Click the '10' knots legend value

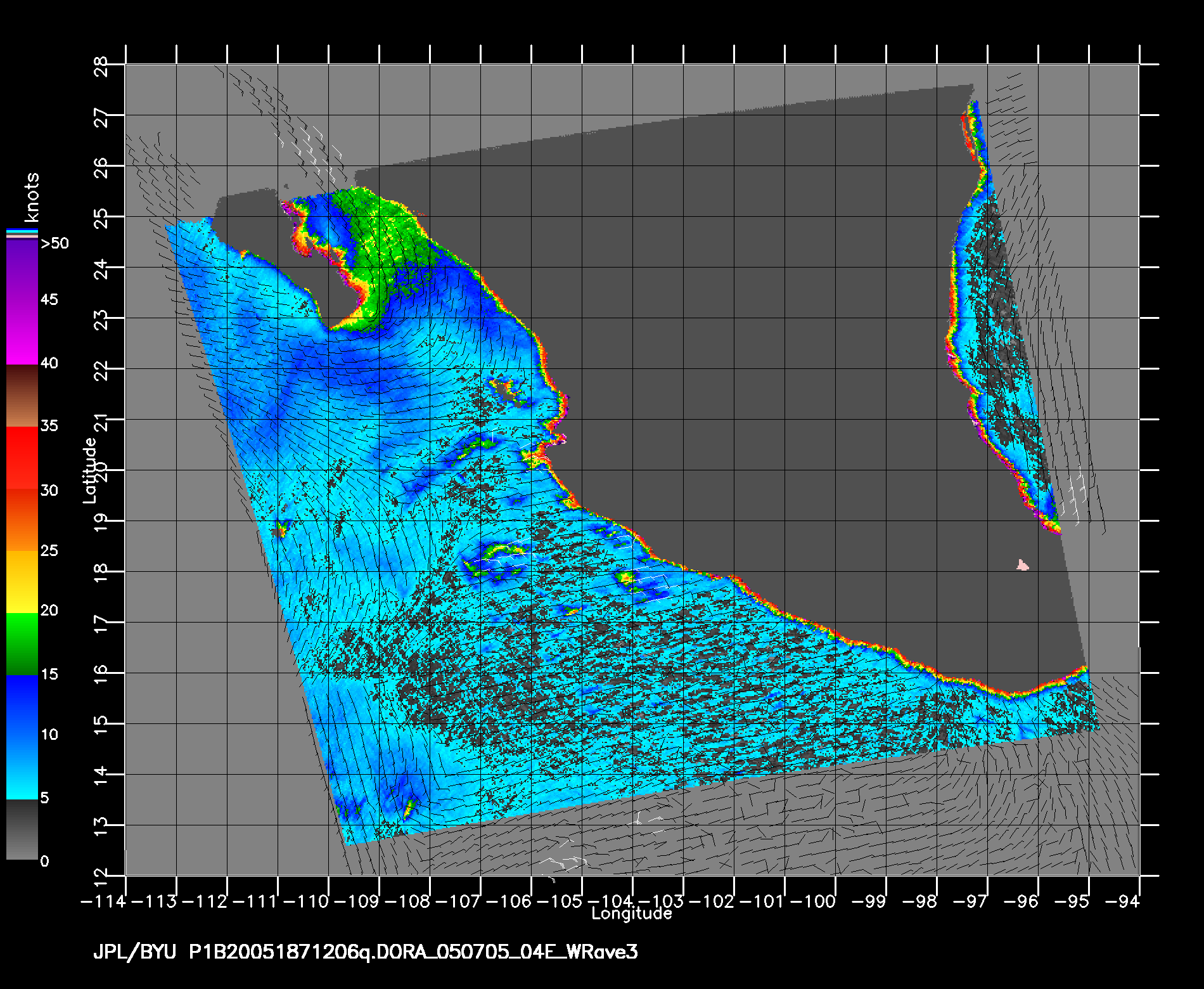[x=49, y=735]
